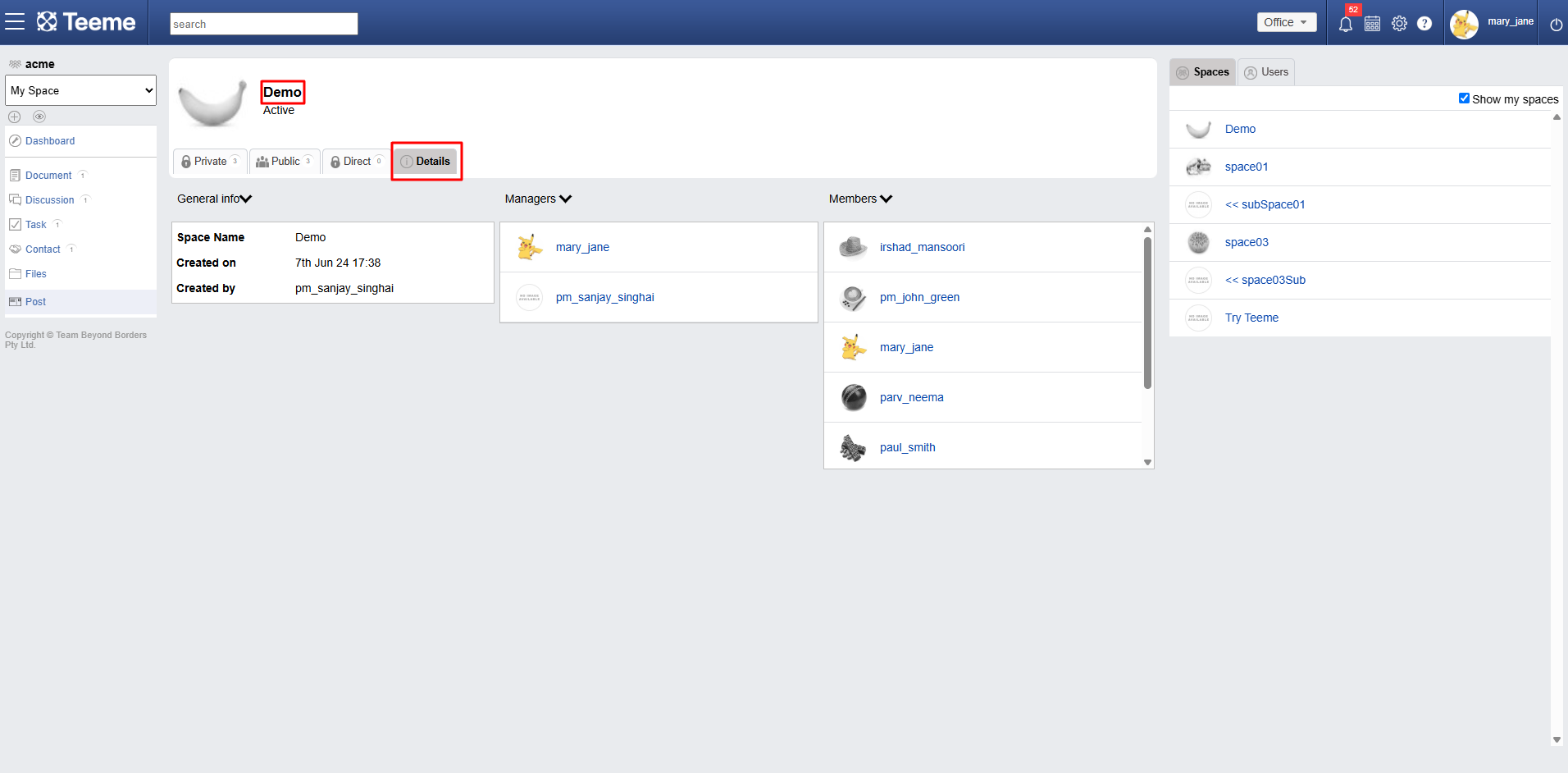Image resolution: width=1568 pixels, height=773 pixels.
Task: Click the power logout icon
Action: point(1556,25)
